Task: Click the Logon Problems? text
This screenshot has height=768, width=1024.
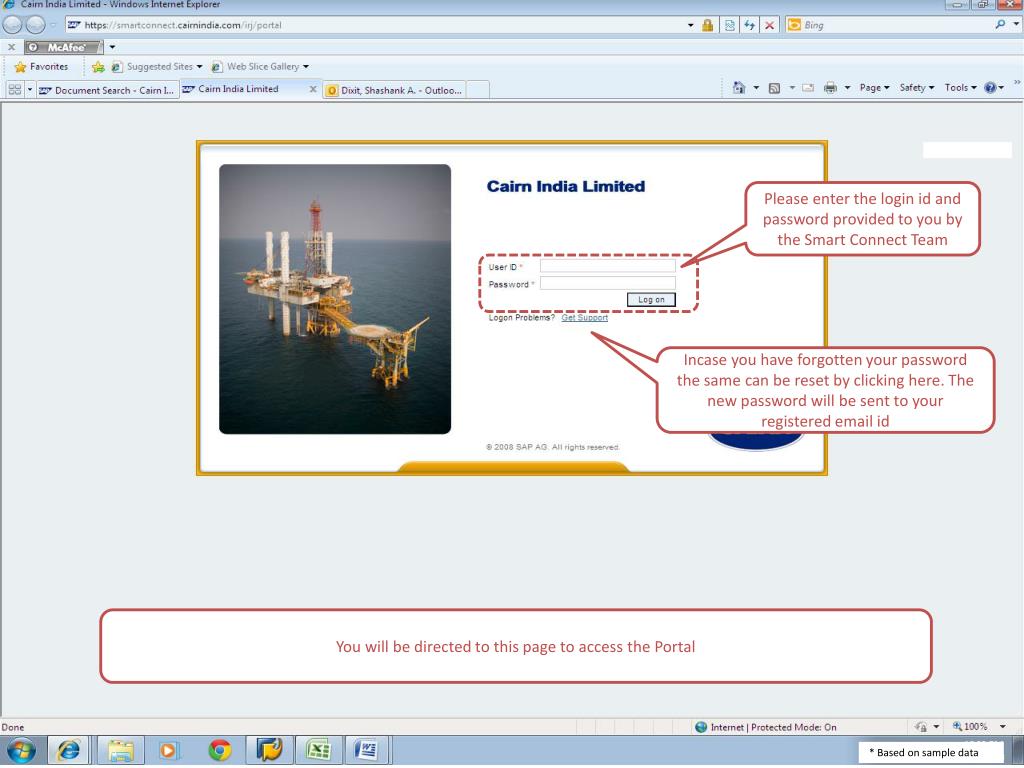Action: [x=521, y=318]
